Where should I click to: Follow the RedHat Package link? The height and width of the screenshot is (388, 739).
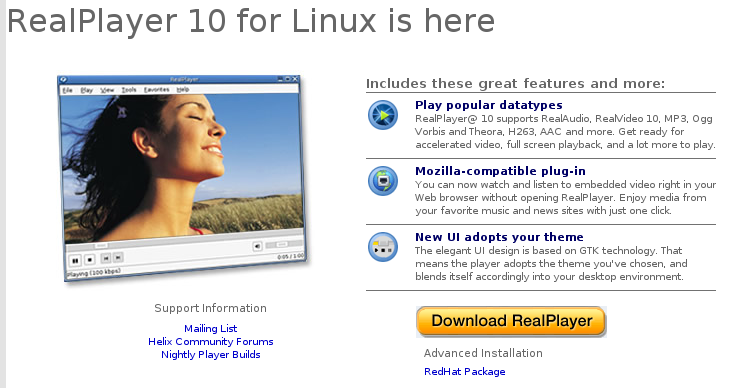click(465, 371)
